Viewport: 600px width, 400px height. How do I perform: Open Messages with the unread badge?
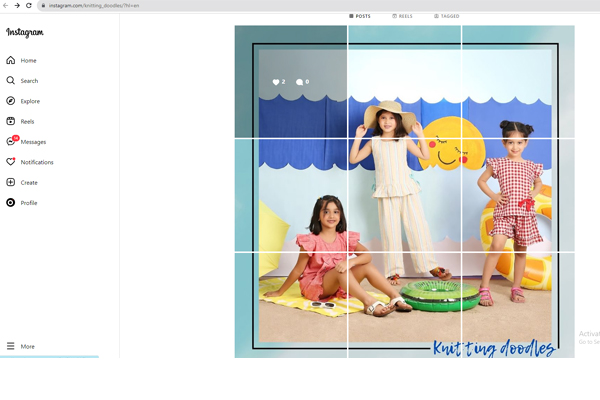coord(12,142)
